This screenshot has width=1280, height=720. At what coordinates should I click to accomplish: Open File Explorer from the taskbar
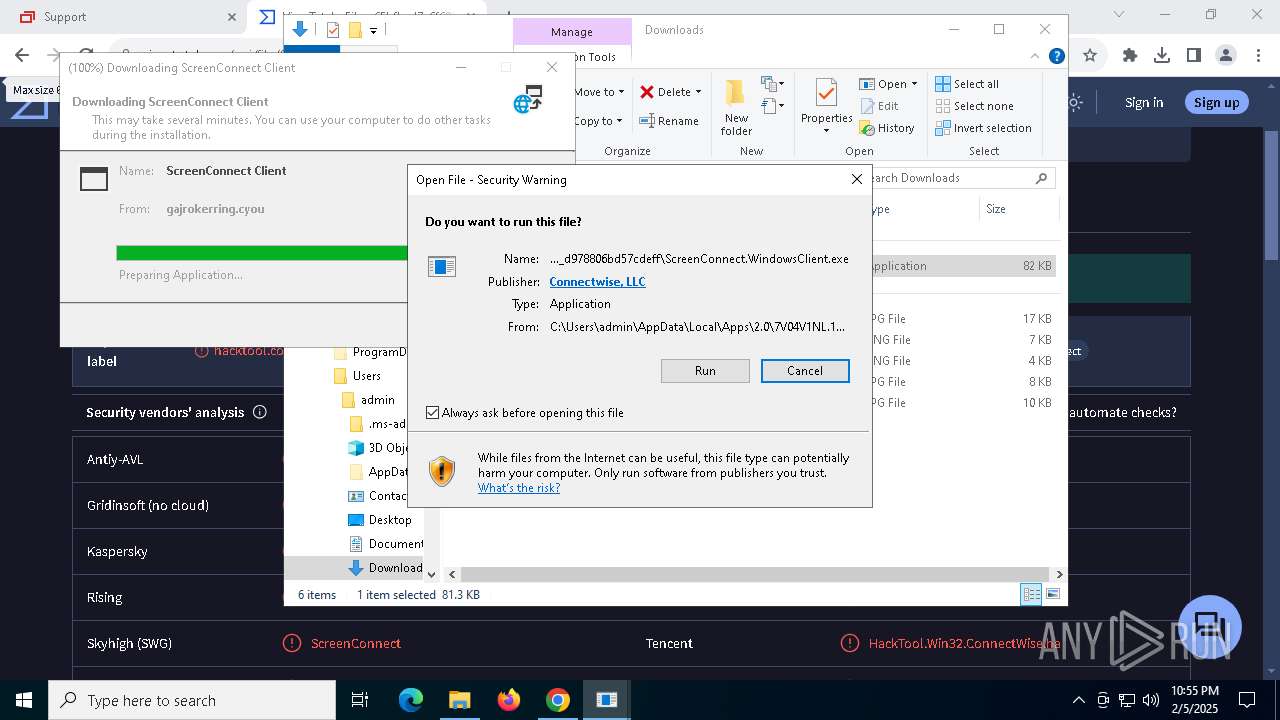point(460,700)
